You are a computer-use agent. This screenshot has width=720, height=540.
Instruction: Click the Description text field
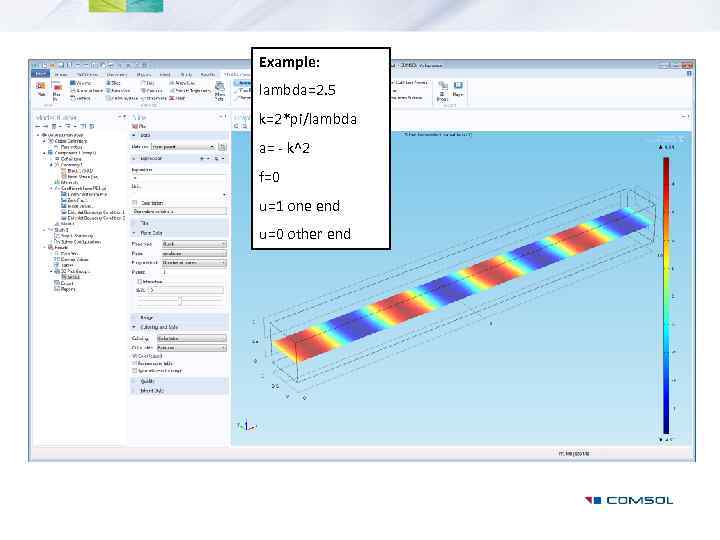(179, 211)
